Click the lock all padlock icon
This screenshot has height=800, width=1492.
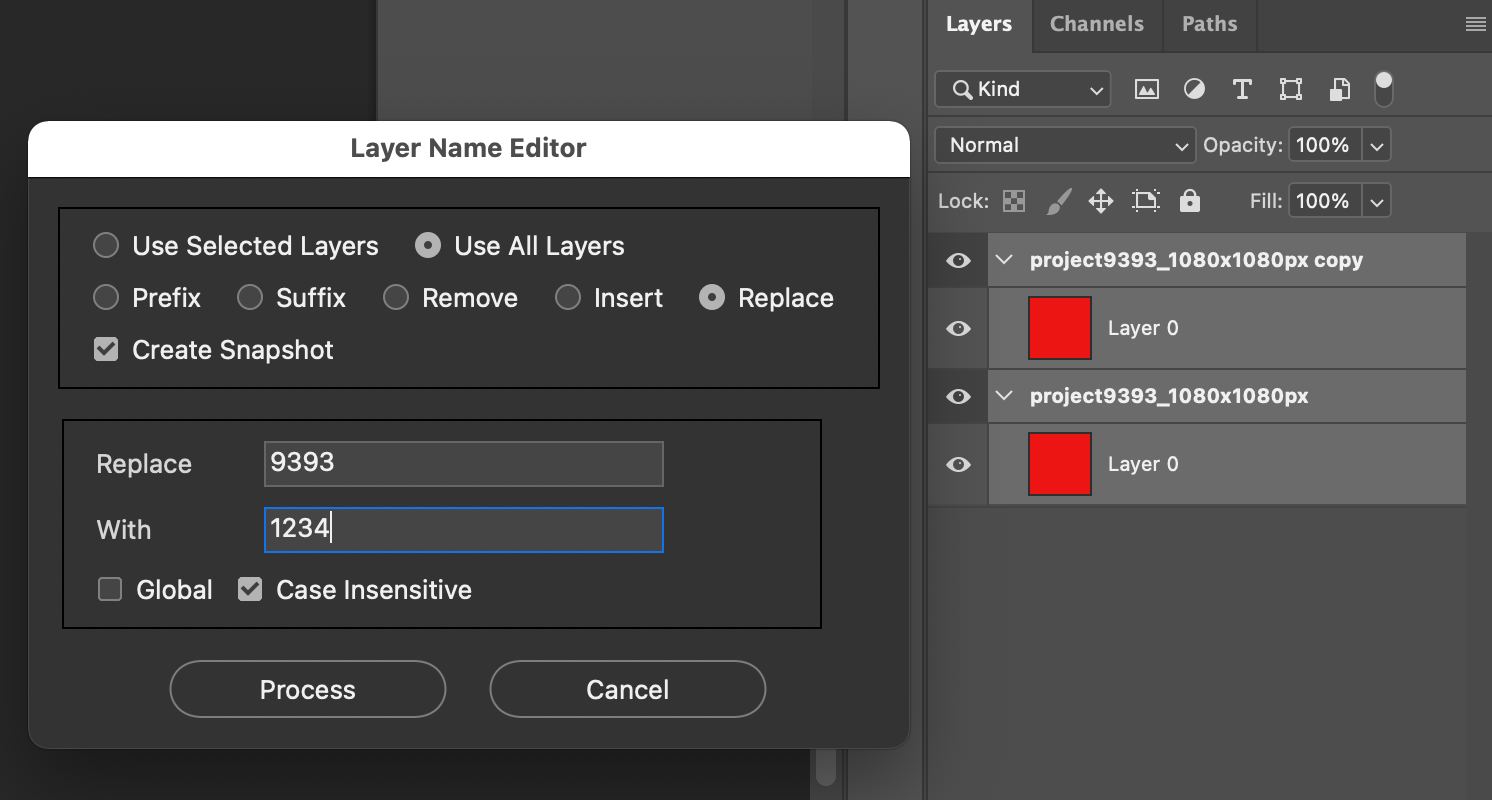[x=1189, y=201]
